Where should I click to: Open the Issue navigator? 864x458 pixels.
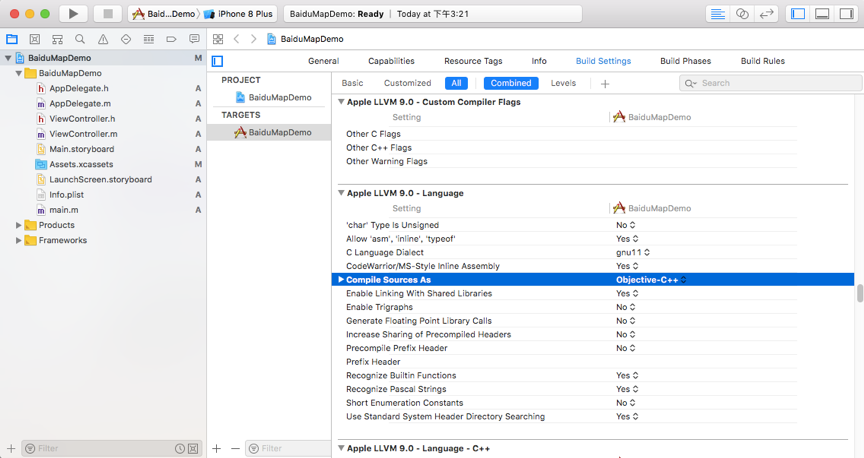coord(103,39)
